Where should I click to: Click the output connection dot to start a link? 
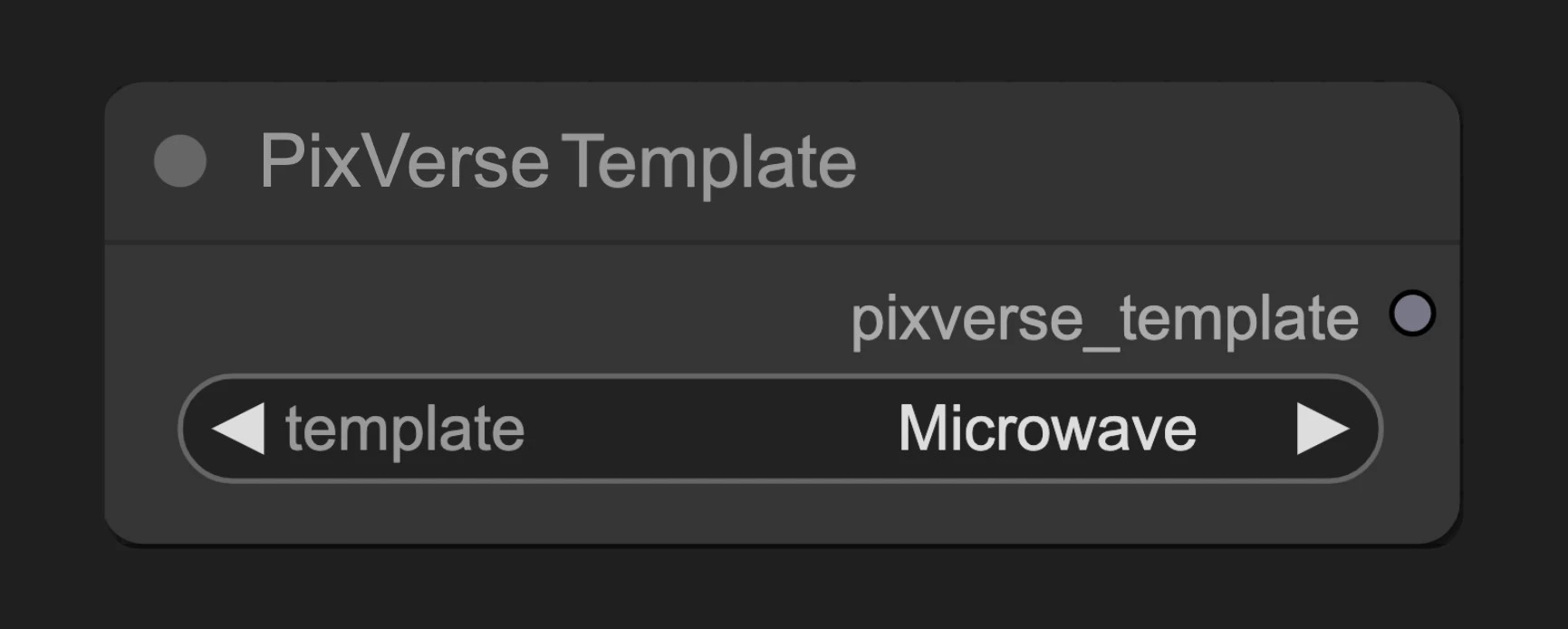click(1413, 315)
